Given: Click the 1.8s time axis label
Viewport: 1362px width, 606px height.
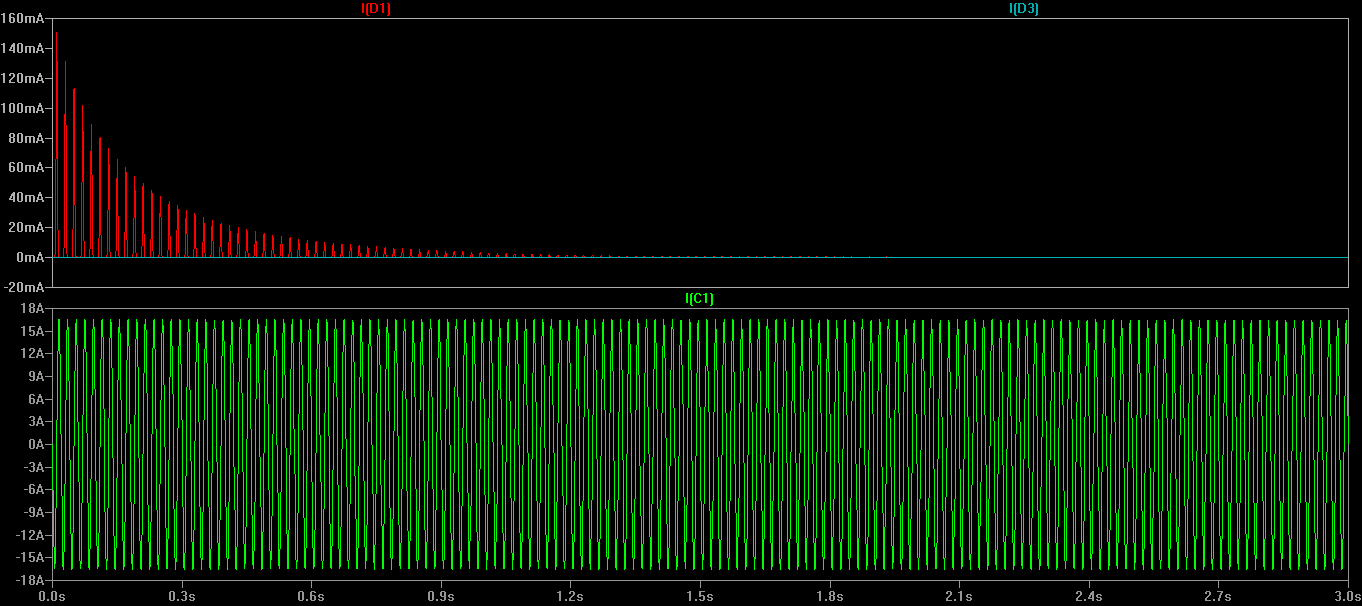Looking at the screenshot, I should 830,596.
